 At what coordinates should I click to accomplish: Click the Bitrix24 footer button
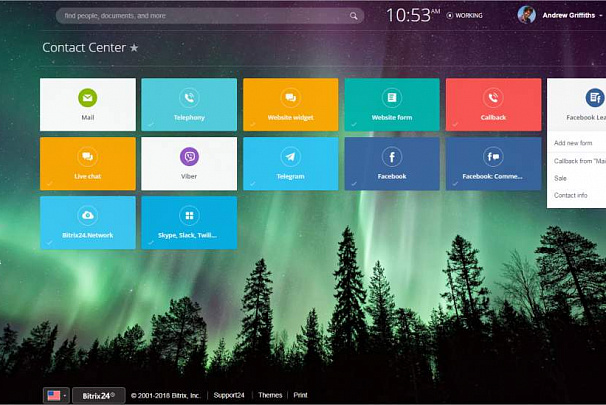(x=99, y=395)
